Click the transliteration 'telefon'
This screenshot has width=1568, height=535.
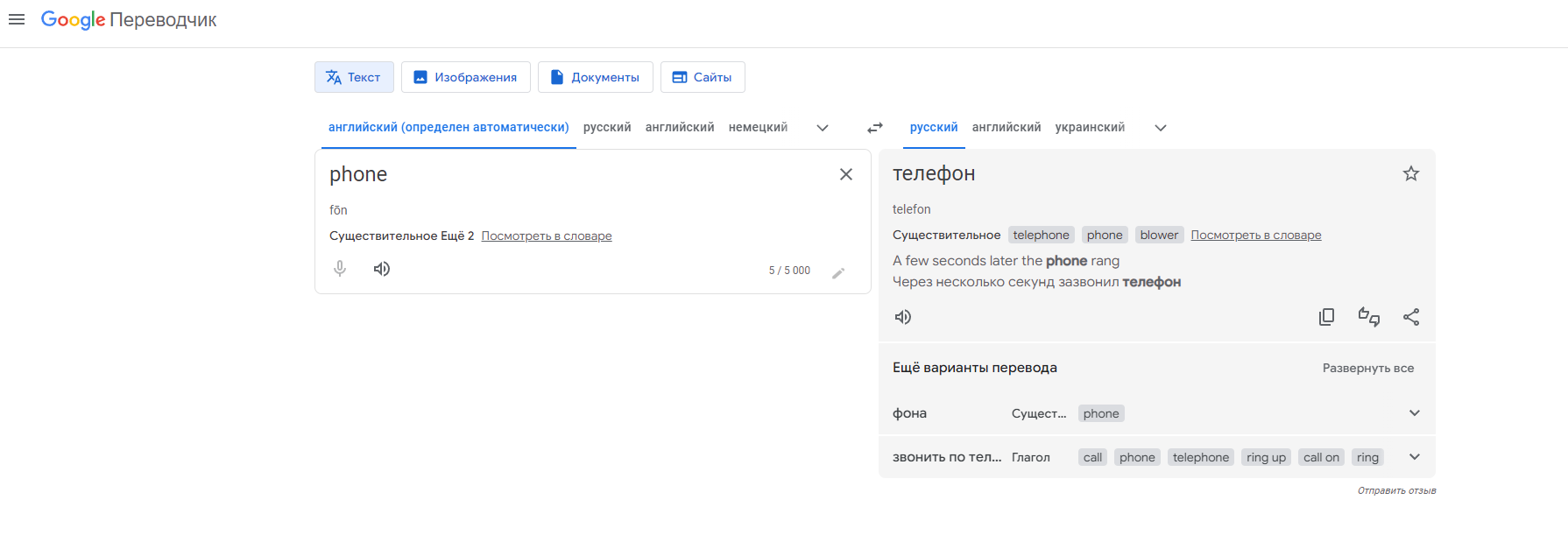pyautogui.click(x=912, y=209)
